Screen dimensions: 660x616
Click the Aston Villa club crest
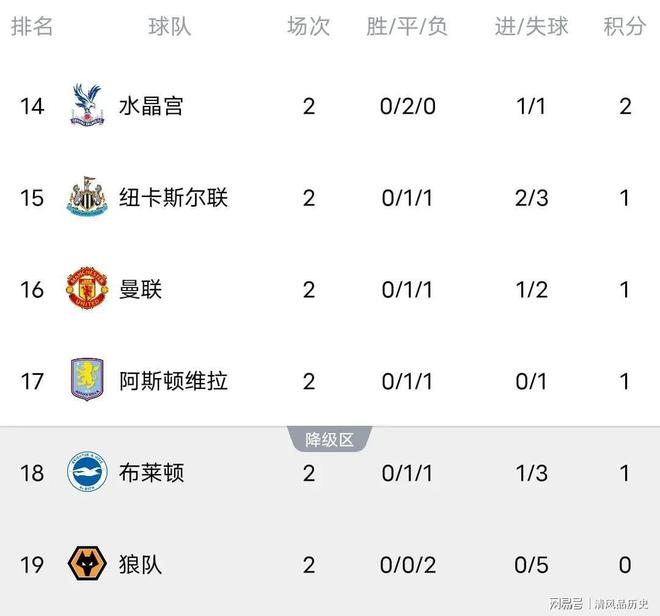[x=87, y=381]
